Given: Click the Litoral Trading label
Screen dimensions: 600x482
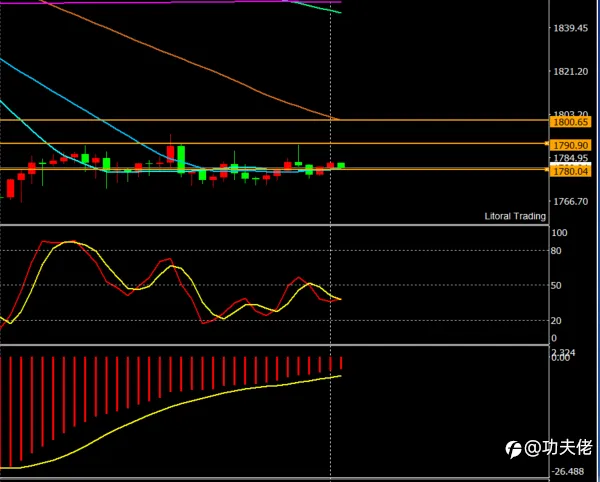Looking at the screenshot, I should pyautogui.click(x=515, y=216).
